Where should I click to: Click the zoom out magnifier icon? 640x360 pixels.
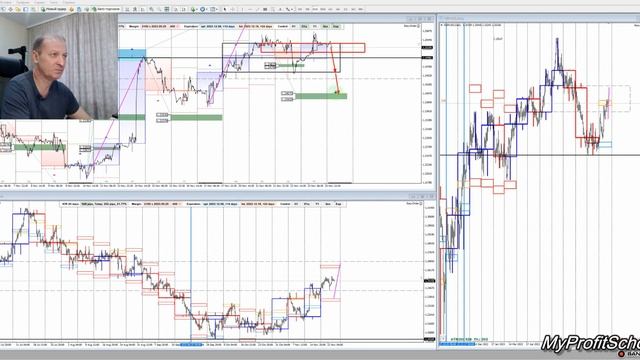click(x=159, y=9)
